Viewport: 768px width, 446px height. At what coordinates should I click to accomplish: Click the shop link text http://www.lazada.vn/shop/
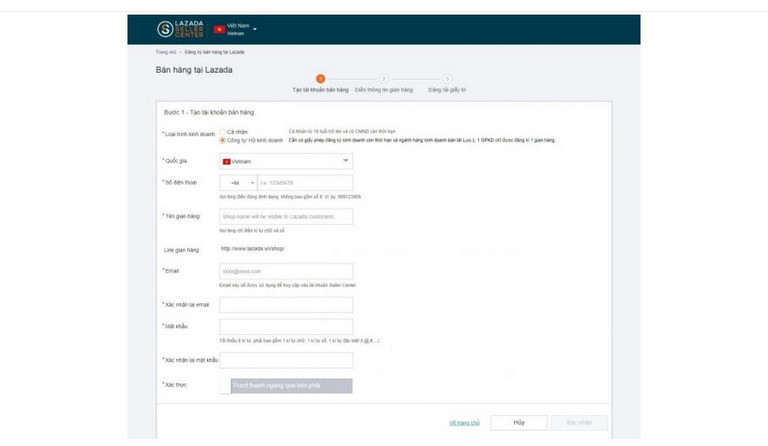[253, 249]
